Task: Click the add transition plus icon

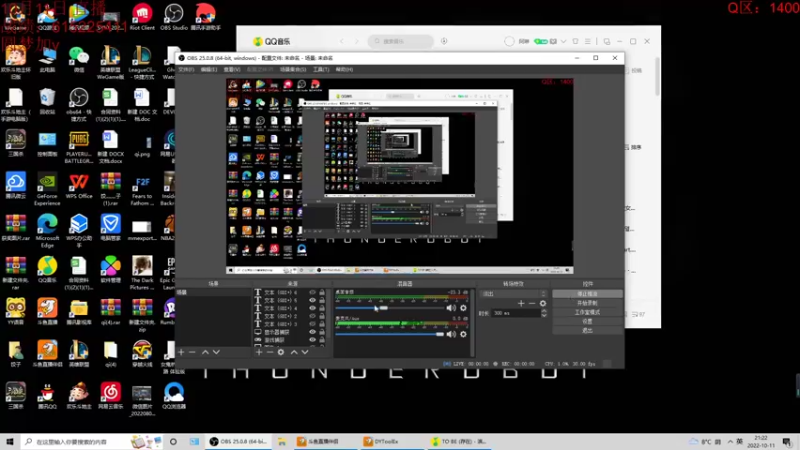Action: tap(520, 303)
